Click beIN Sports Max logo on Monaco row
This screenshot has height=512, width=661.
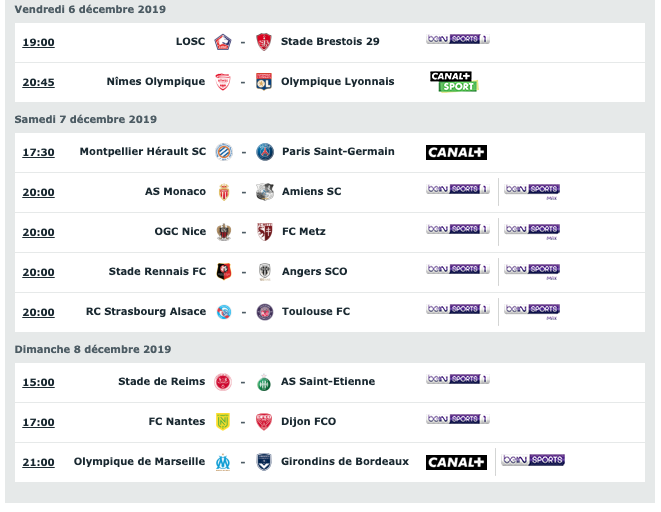coord(532,192)
